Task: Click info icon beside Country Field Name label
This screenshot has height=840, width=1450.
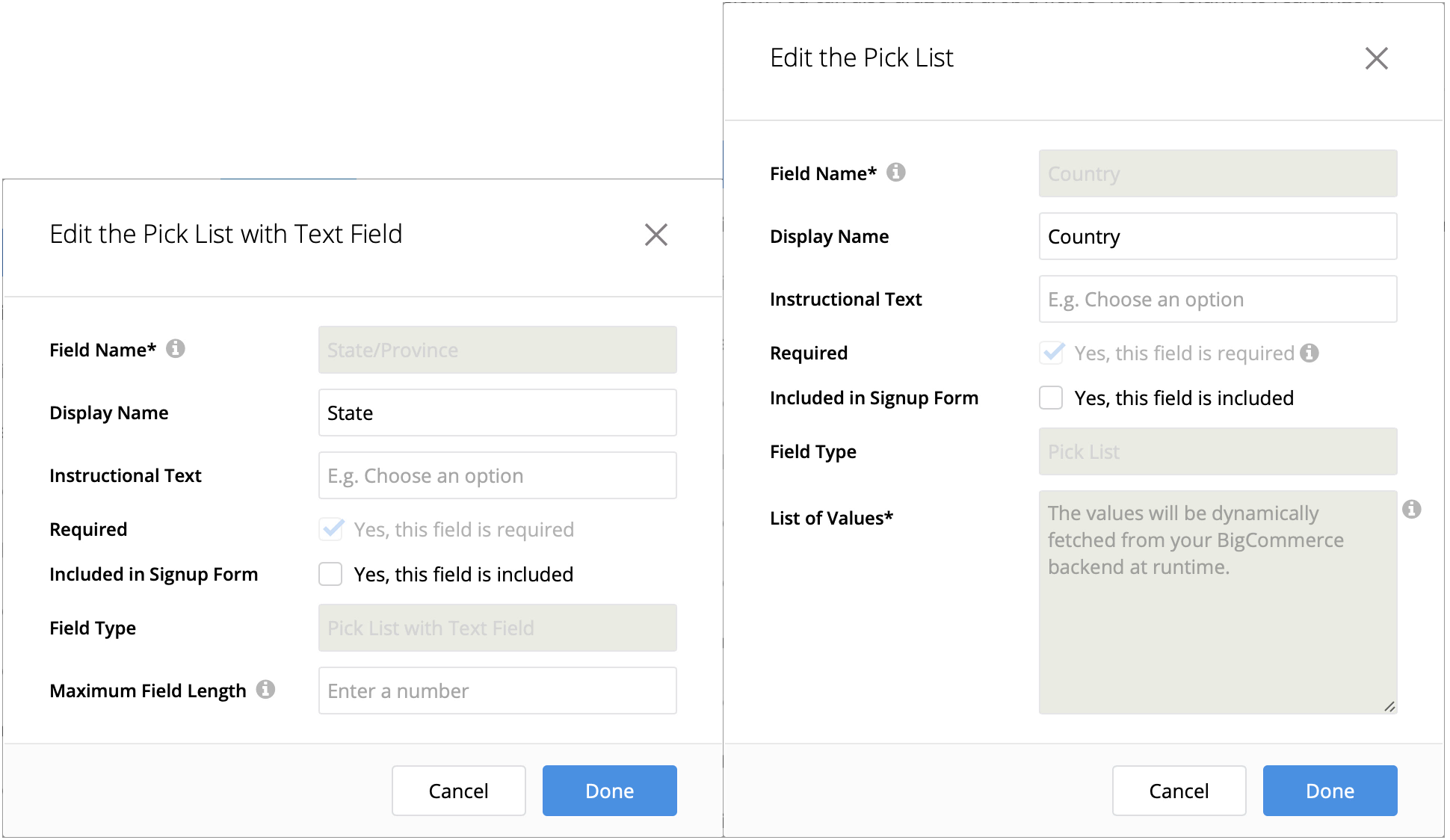Action: point(896,173)
